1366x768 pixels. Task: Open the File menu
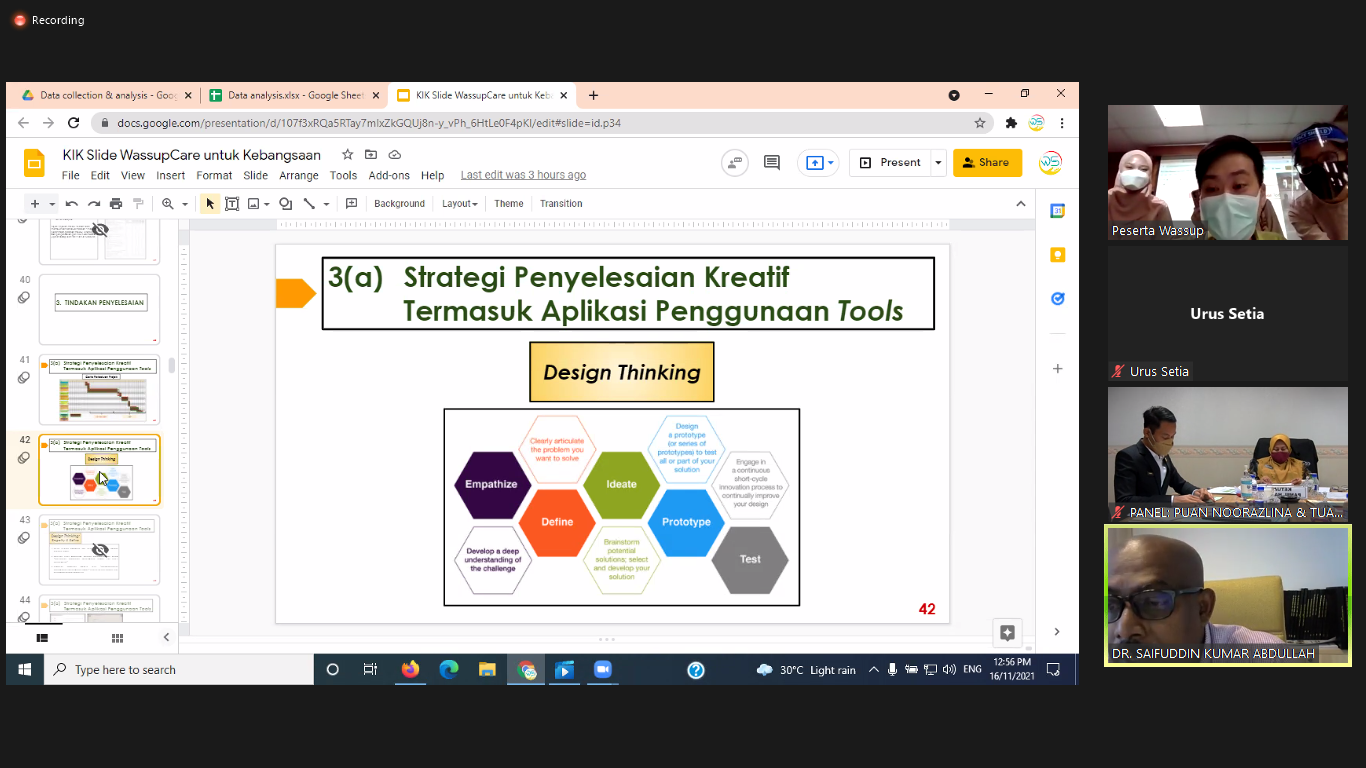(70, 175)
